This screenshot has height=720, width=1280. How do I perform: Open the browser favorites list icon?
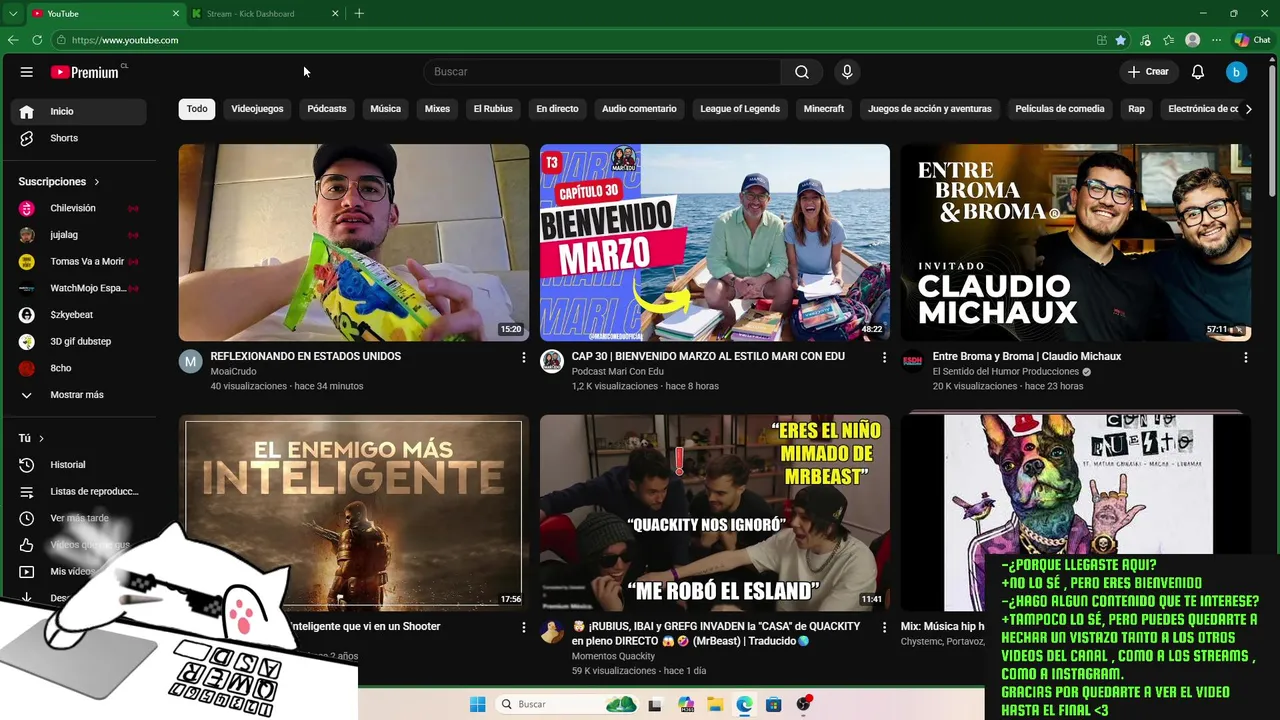tap(1169, 40)
